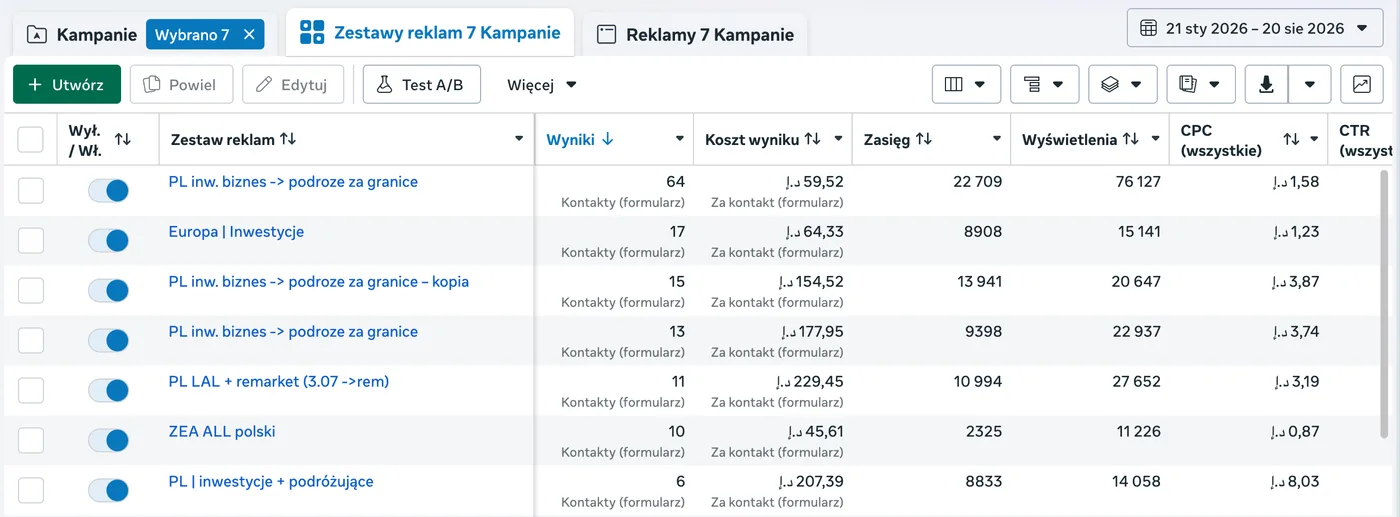Turn off ZEA ALL polski switch
1400x517 pixels.
click(108, 440)
